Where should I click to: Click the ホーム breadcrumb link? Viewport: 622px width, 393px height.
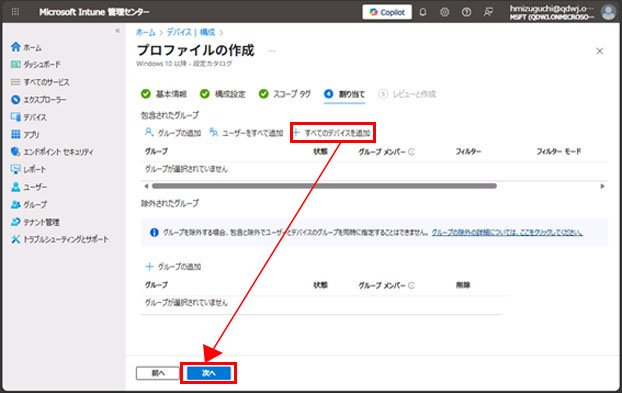(146, 33)
